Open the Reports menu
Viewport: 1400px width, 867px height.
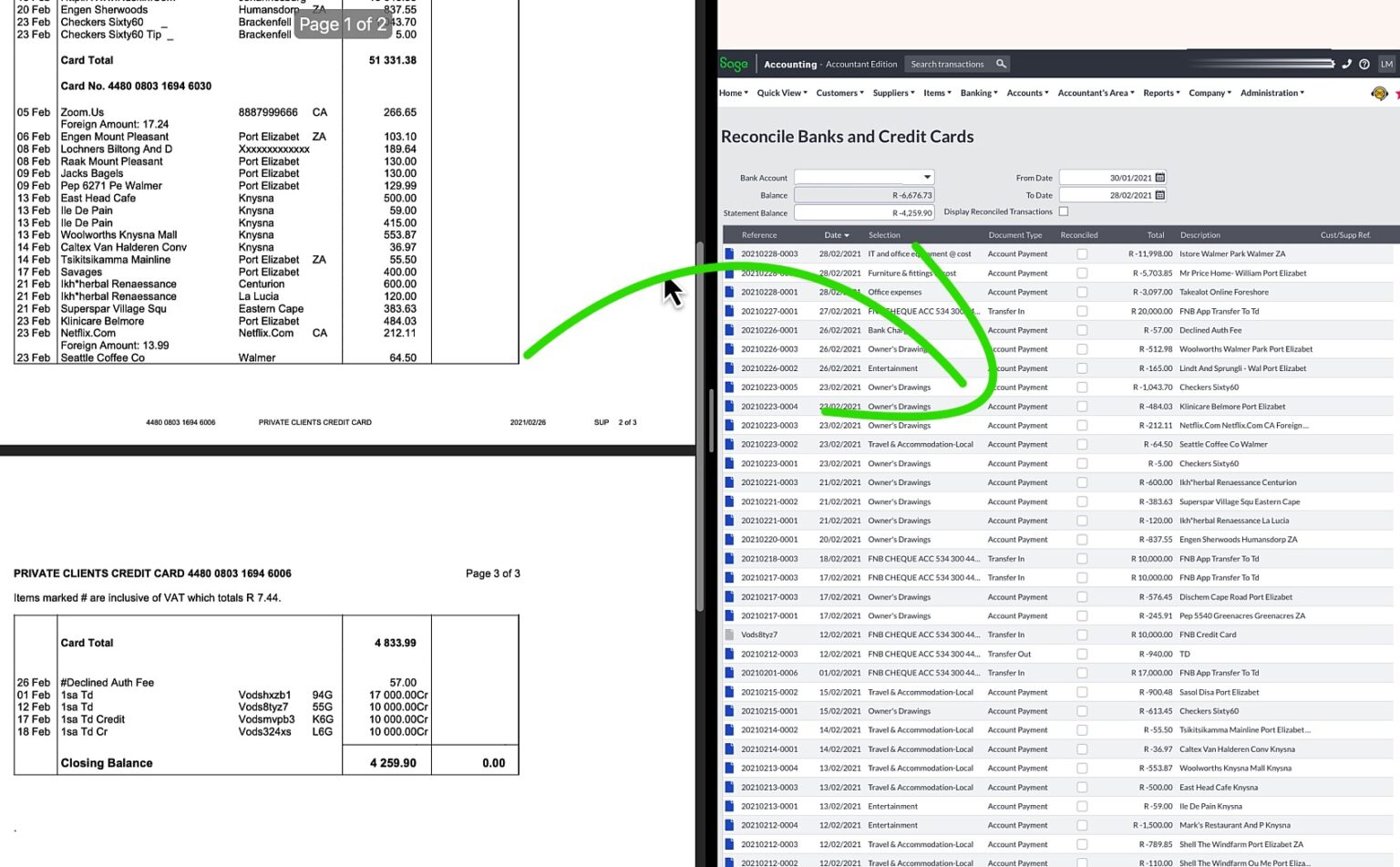(x=1160, y=92)
